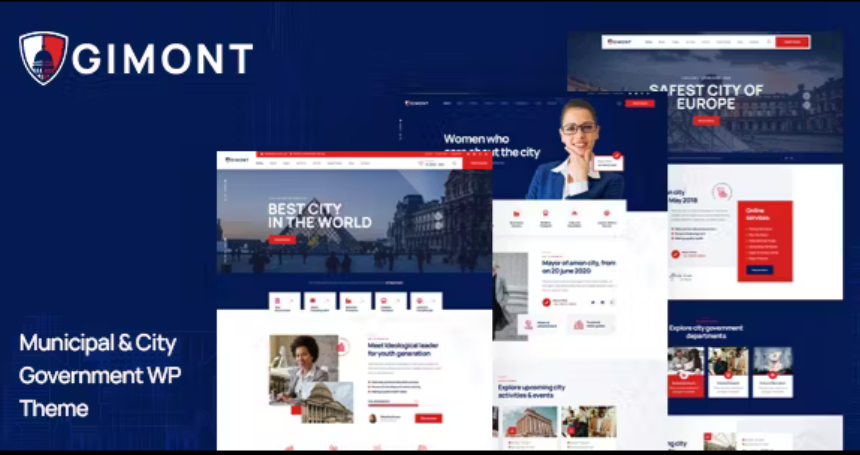The width and height of the screenshot is (860, 455).
Task: Click Gimont logo in Women page header
Action: click(416, 103)
